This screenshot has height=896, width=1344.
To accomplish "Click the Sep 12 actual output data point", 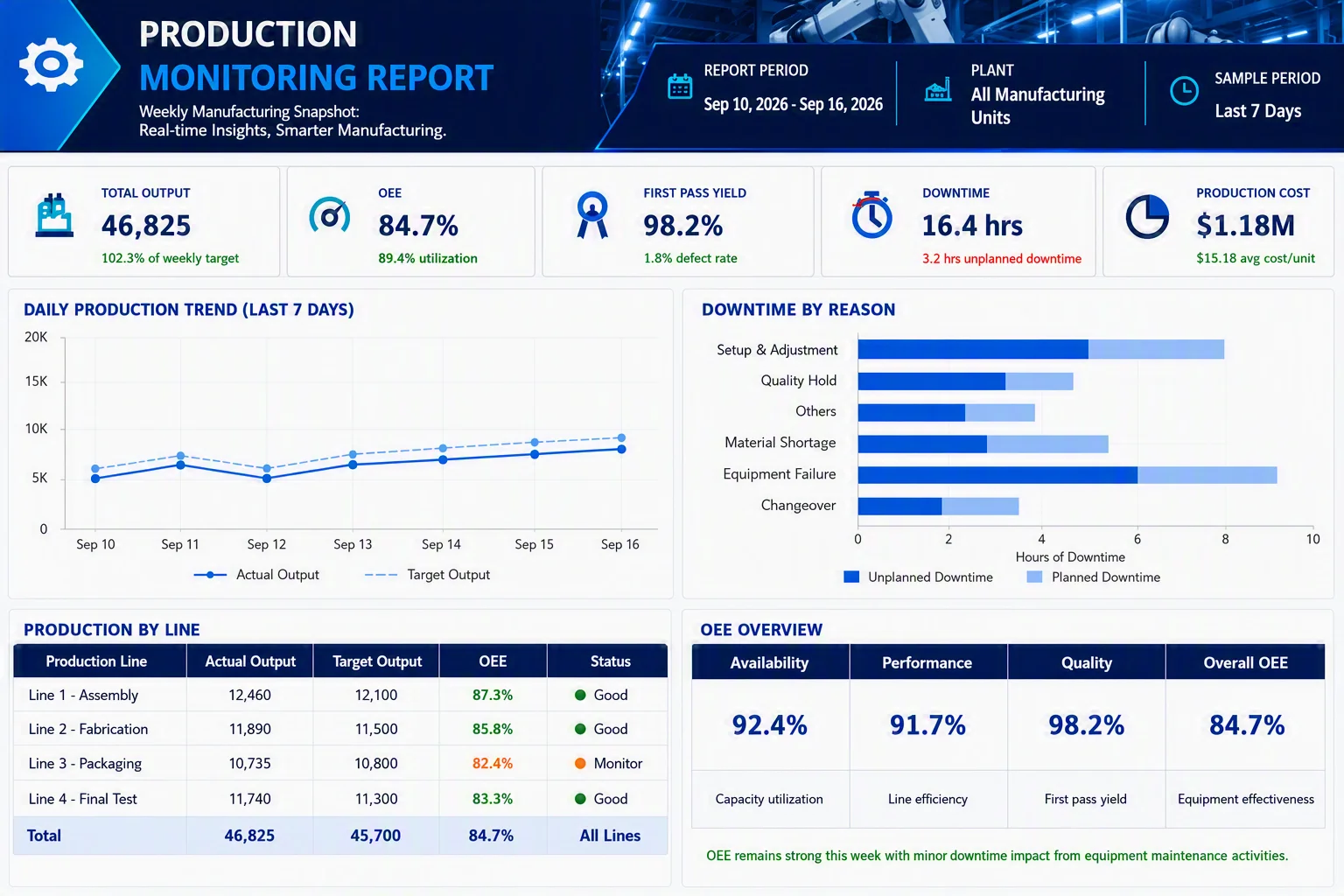I will pos(267,479).
